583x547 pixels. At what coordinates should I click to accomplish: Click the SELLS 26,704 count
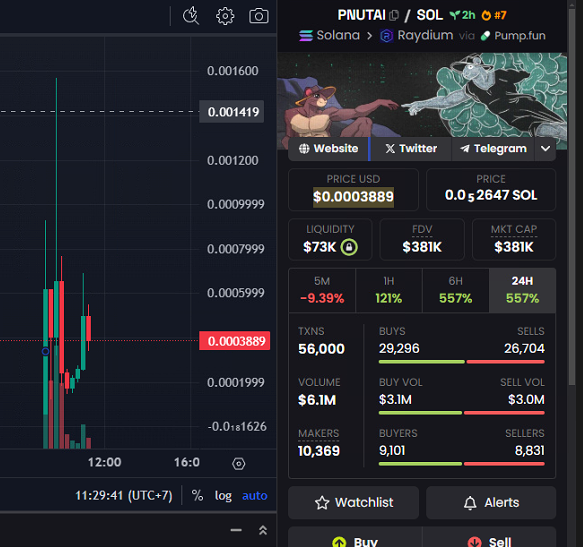[x=524, y=348]
